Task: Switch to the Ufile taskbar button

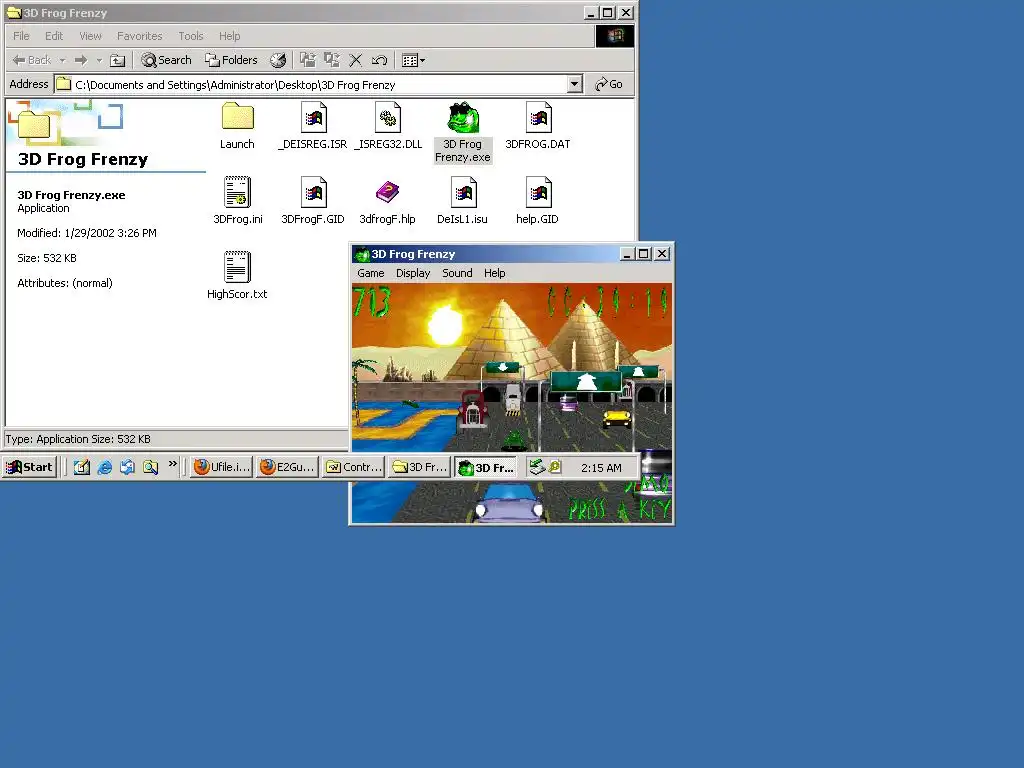Action: point(221,467)
